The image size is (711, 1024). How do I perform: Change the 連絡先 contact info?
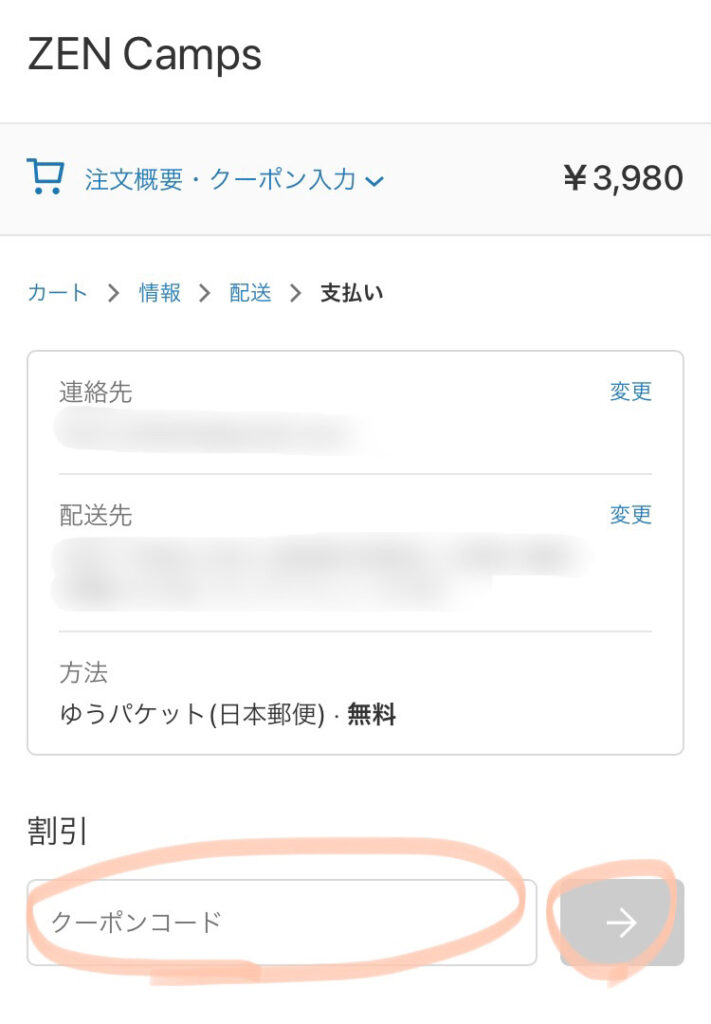click(631, 391)
